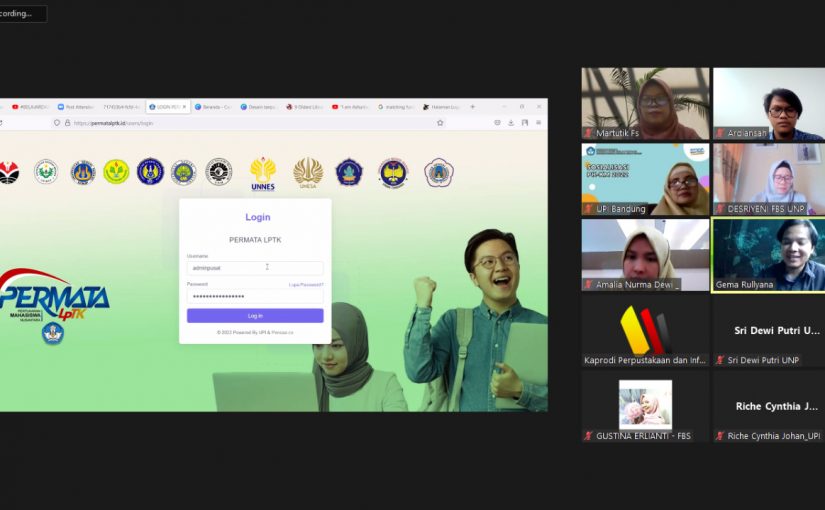
Task: Select the UPI Bandung participant video
Action: (645, 179)
